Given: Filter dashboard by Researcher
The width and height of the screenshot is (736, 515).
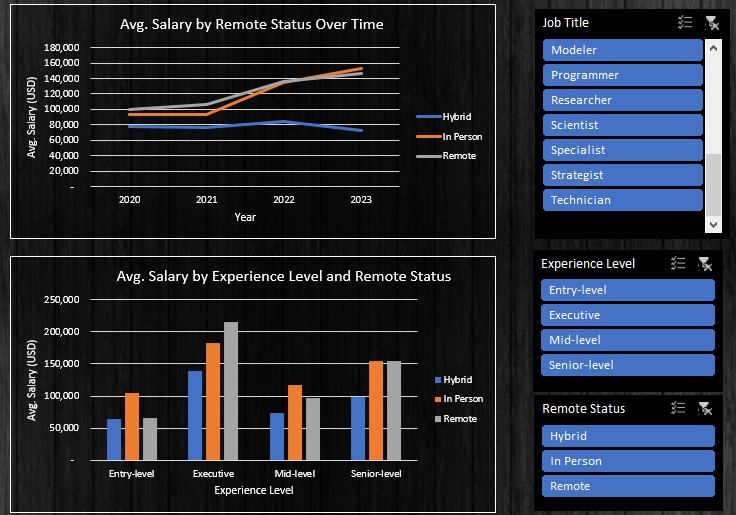Looking at the screenshot, I should (623, 100).
